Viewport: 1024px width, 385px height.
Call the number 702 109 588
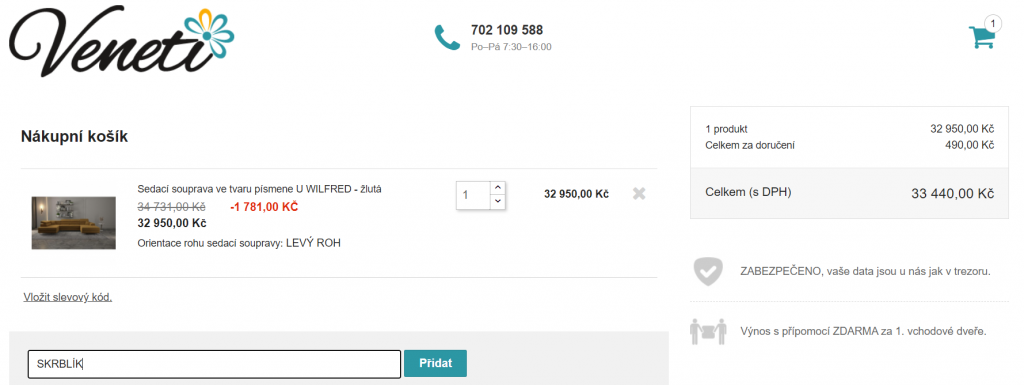507,30
